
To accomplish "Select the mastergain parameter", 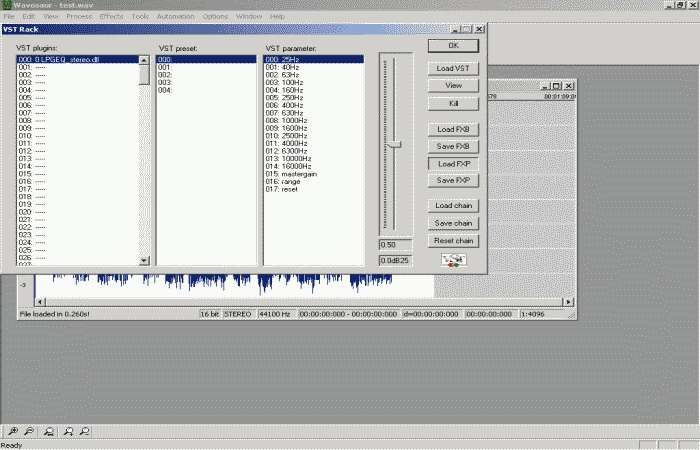I will coord(291,173).
